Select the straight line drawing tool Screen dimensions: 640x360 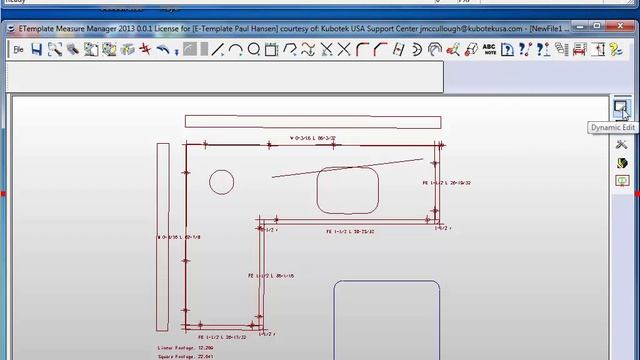click(x=218, y=50)
